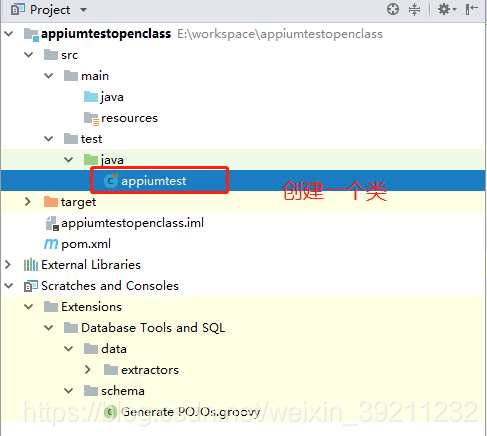Collapse the schema folder
The width and height of the screenshot is (487, 436).
[69, 391]
